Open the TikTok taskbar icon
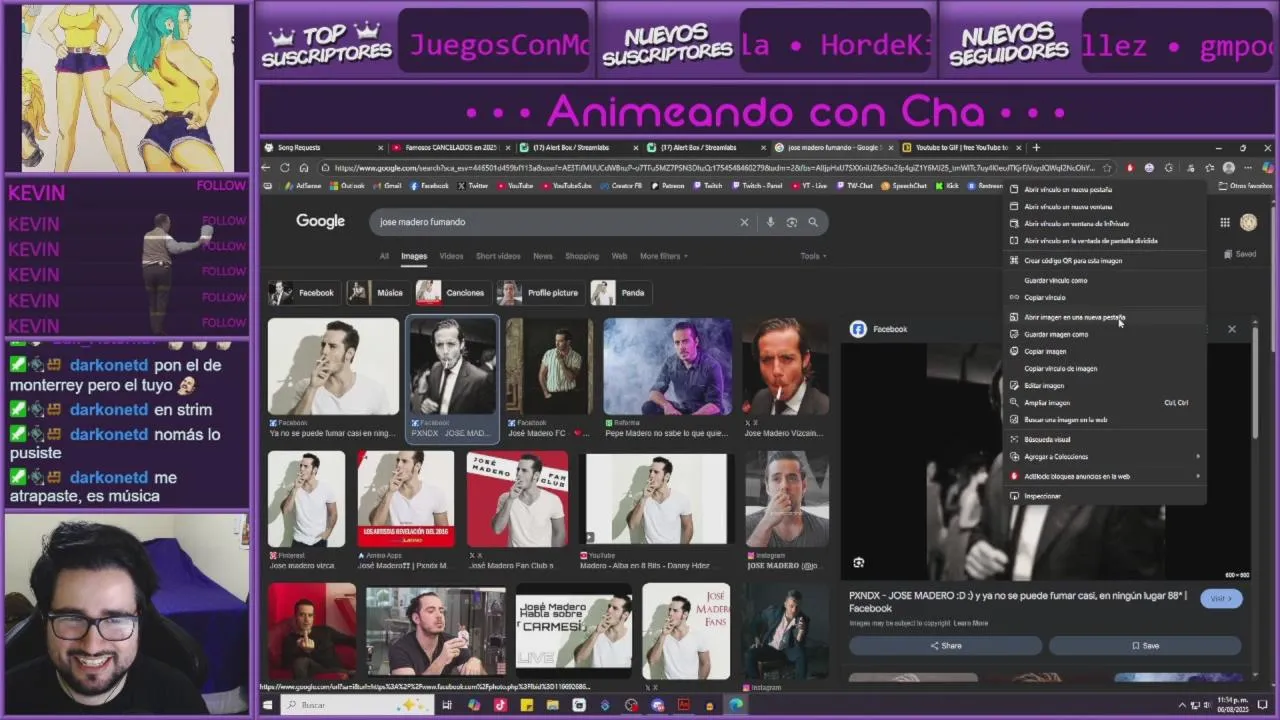 (500, 705)
